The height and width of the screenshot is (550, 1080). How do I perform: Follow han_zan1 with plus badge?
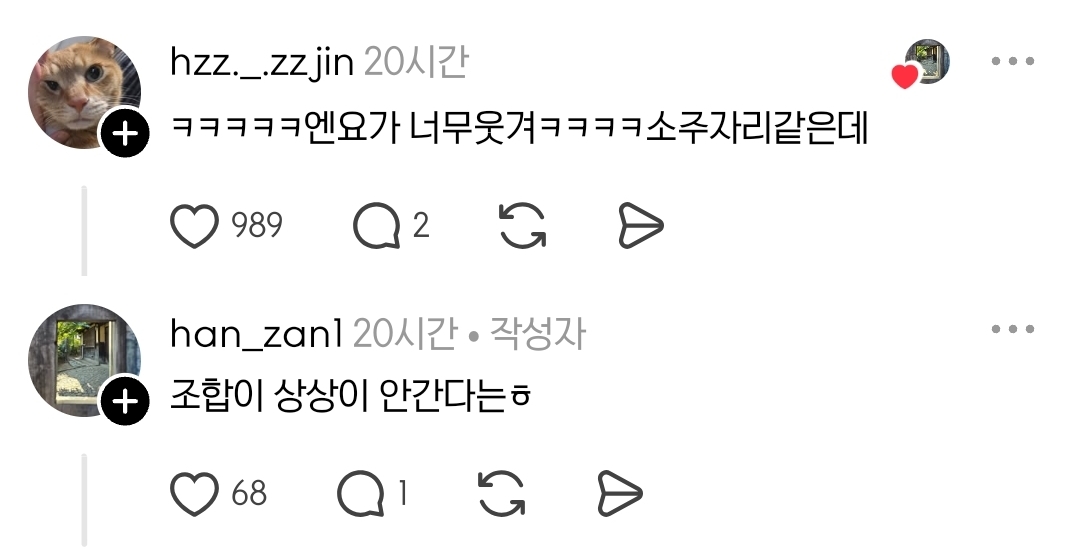[x=125, y=401]
